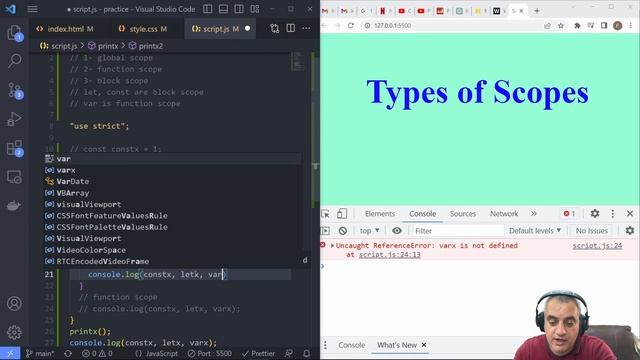Clear the console
The width and height of the screenshot is (640, 360).
(342, 231)
